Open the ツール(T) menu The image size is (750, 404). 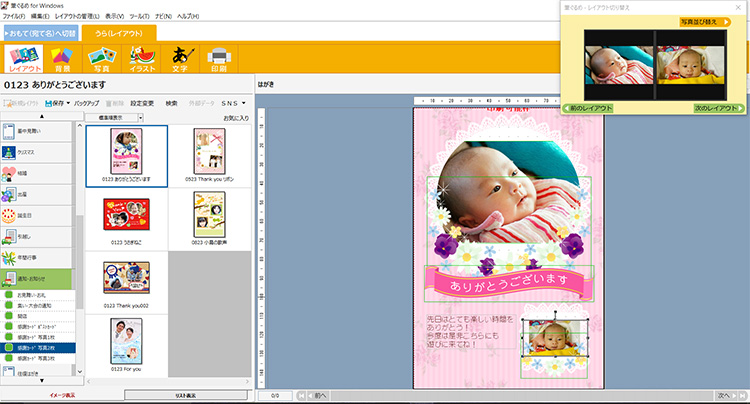tap(125, 17)
